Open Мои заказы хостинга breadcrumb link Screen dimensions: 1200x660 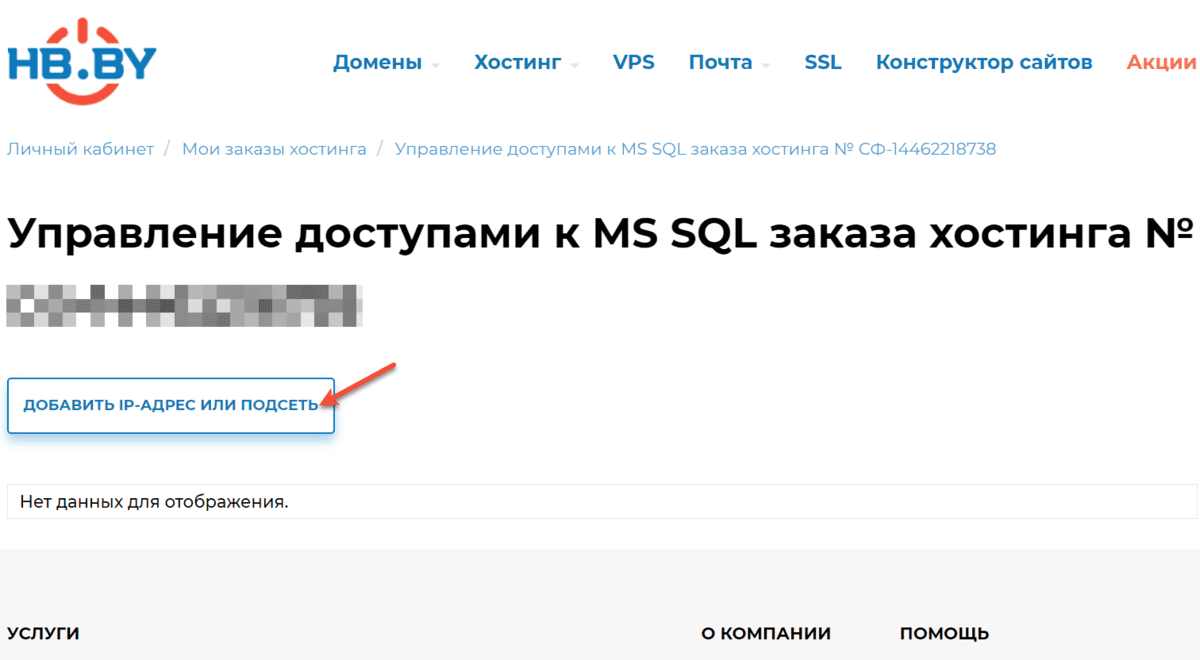(272, 148)
